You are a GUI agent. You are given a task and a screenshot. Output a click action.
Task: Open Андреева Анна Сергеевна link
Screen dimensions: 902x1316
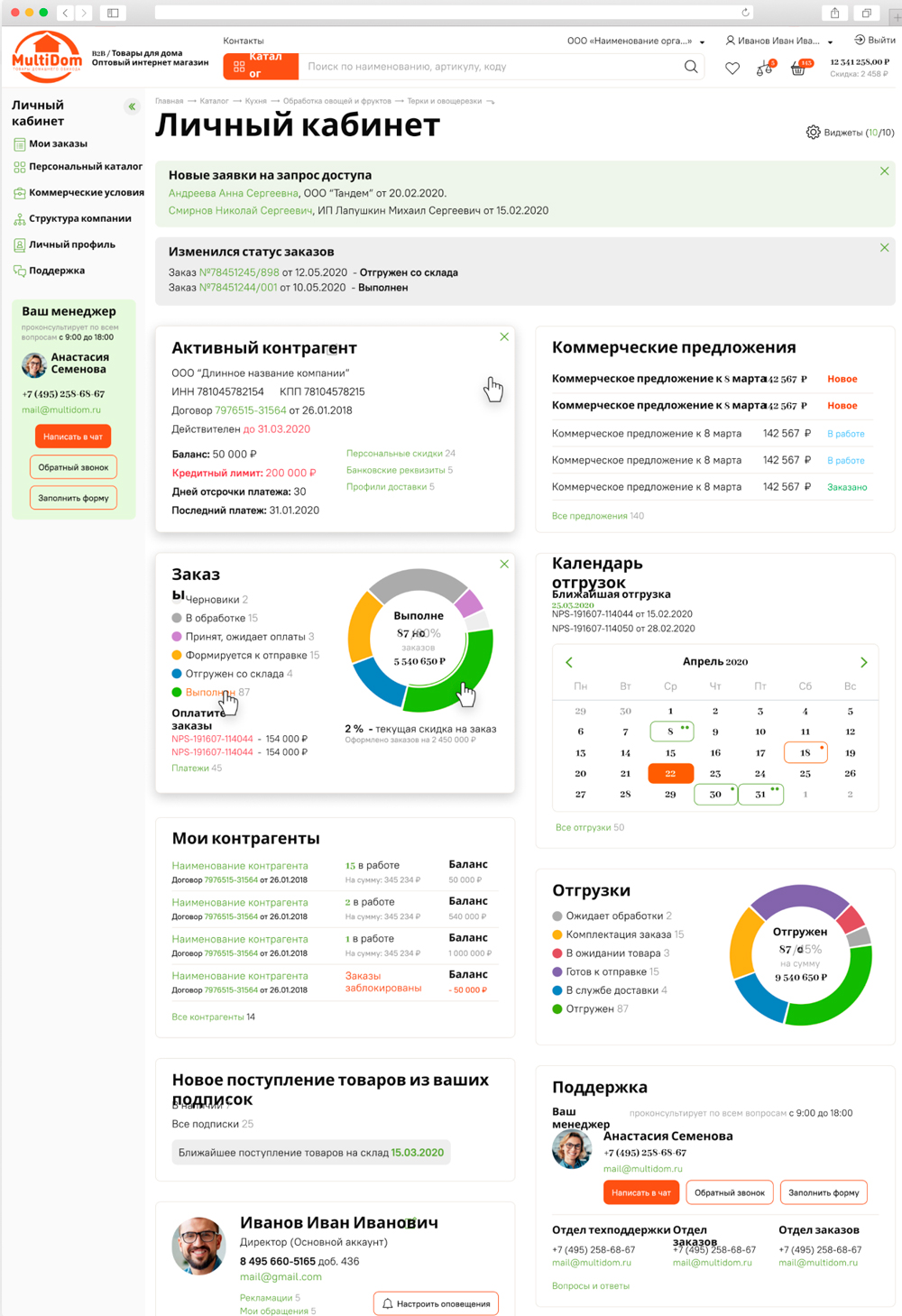click(x=234, y=193)
